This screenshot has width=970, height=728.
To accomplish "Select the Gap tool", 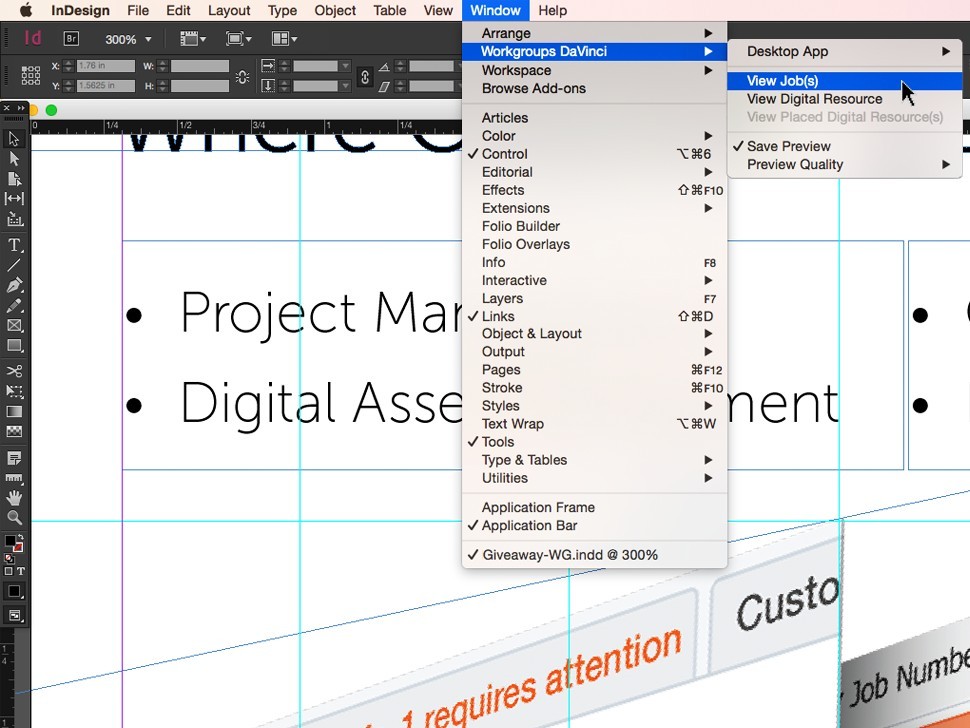I will point(14,199).
